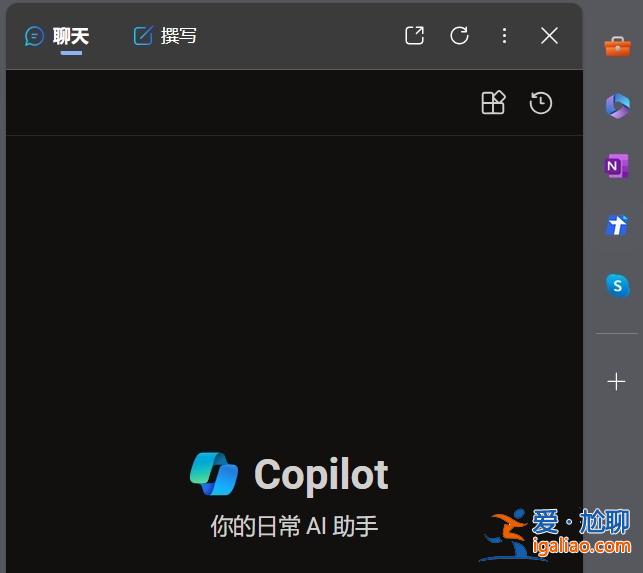
Task: Open Skype in sidebar
Action: click(x=617, y=285)
